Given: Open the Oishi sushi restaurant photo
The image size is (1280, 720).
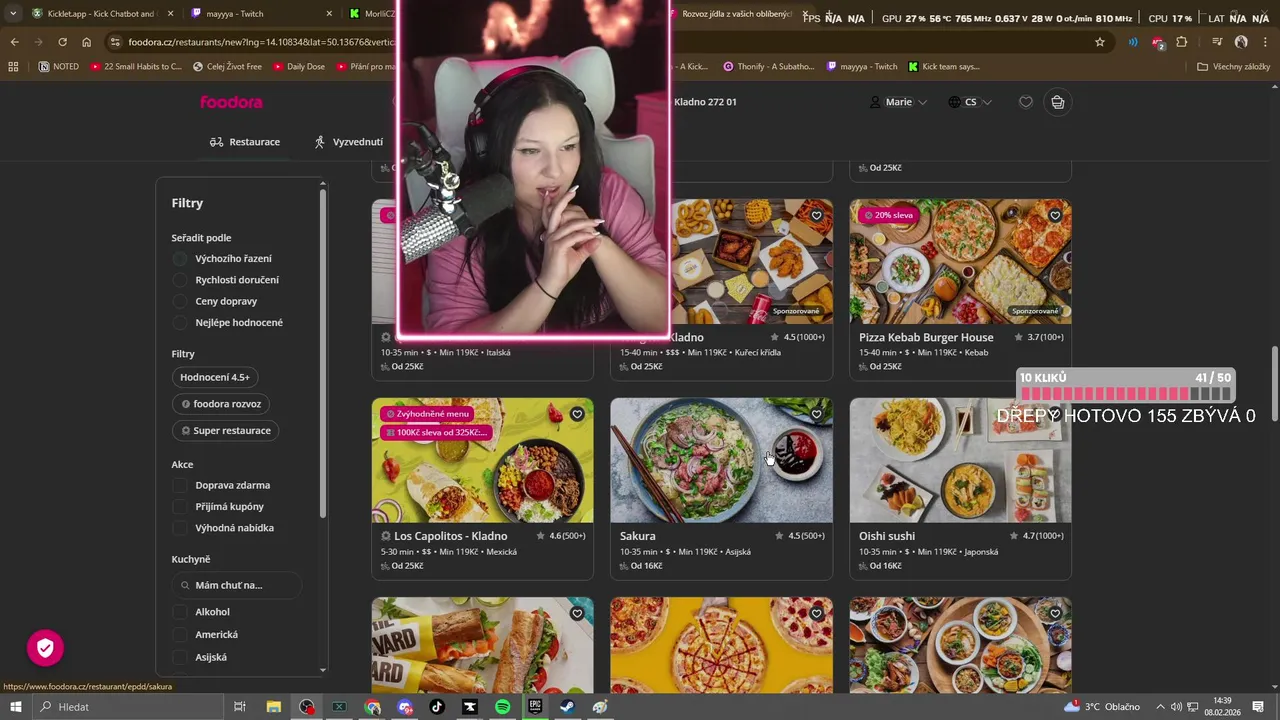Looking at the screenshot, I should pyautogui.click(x=960, y=460).
